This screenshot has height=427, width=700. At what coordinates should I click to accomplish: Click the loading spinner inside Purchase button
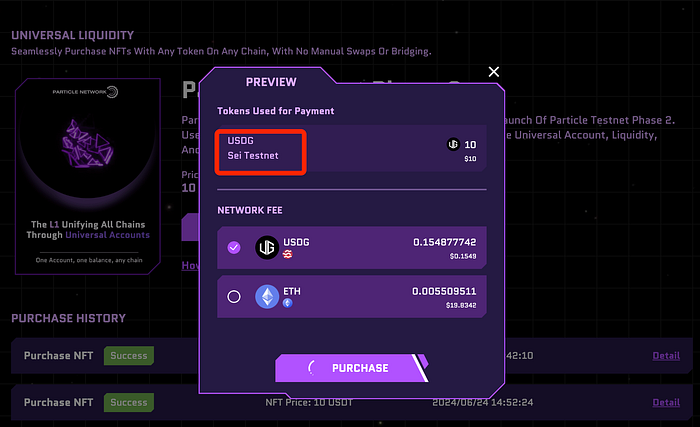point(313,368)
